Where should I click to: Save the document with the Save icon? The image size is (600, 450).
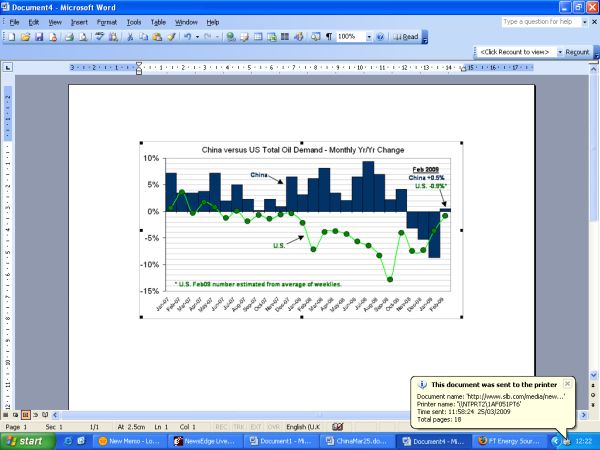click(x=39, y=37)
